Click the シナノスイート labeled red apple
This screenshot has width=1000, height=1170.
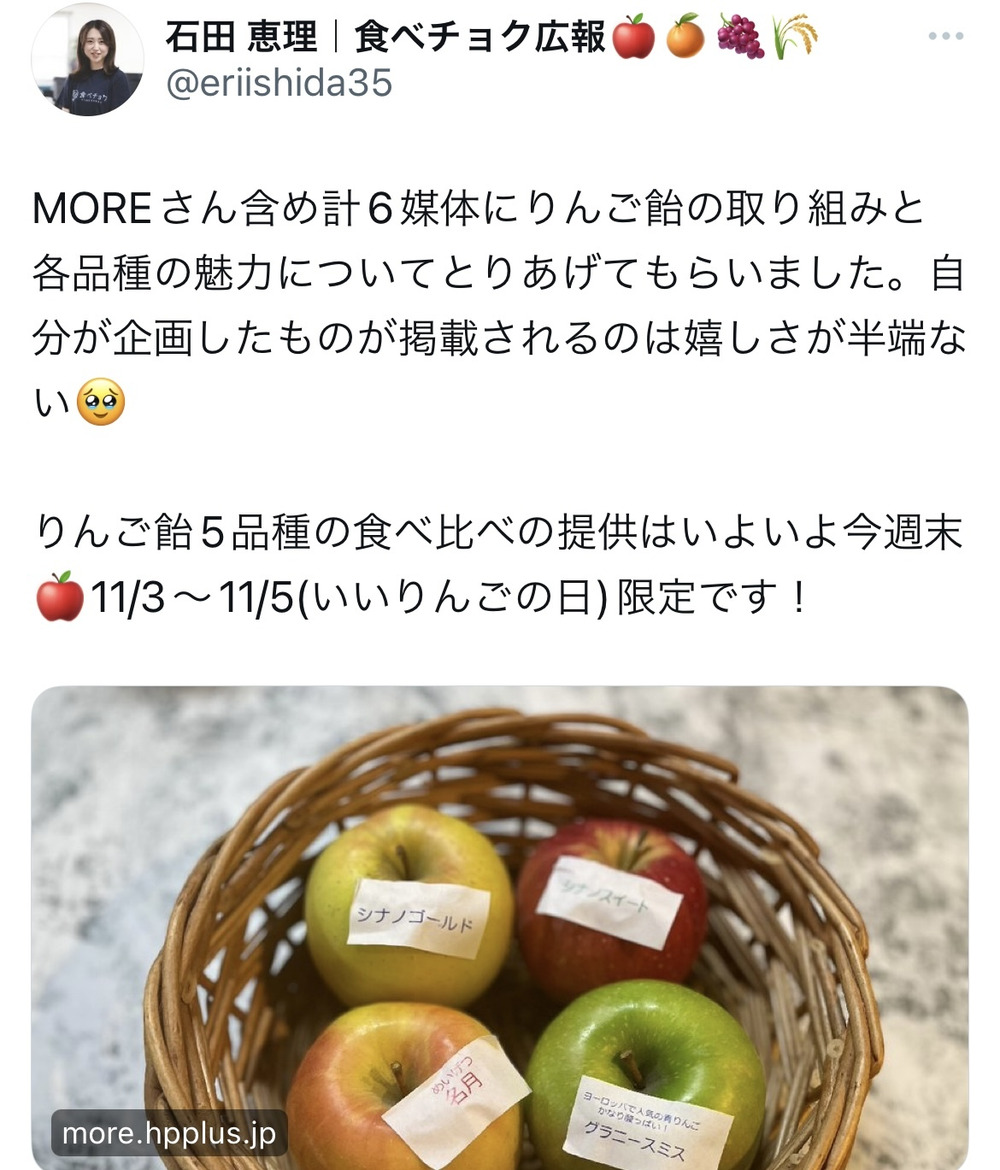(611, 907)
